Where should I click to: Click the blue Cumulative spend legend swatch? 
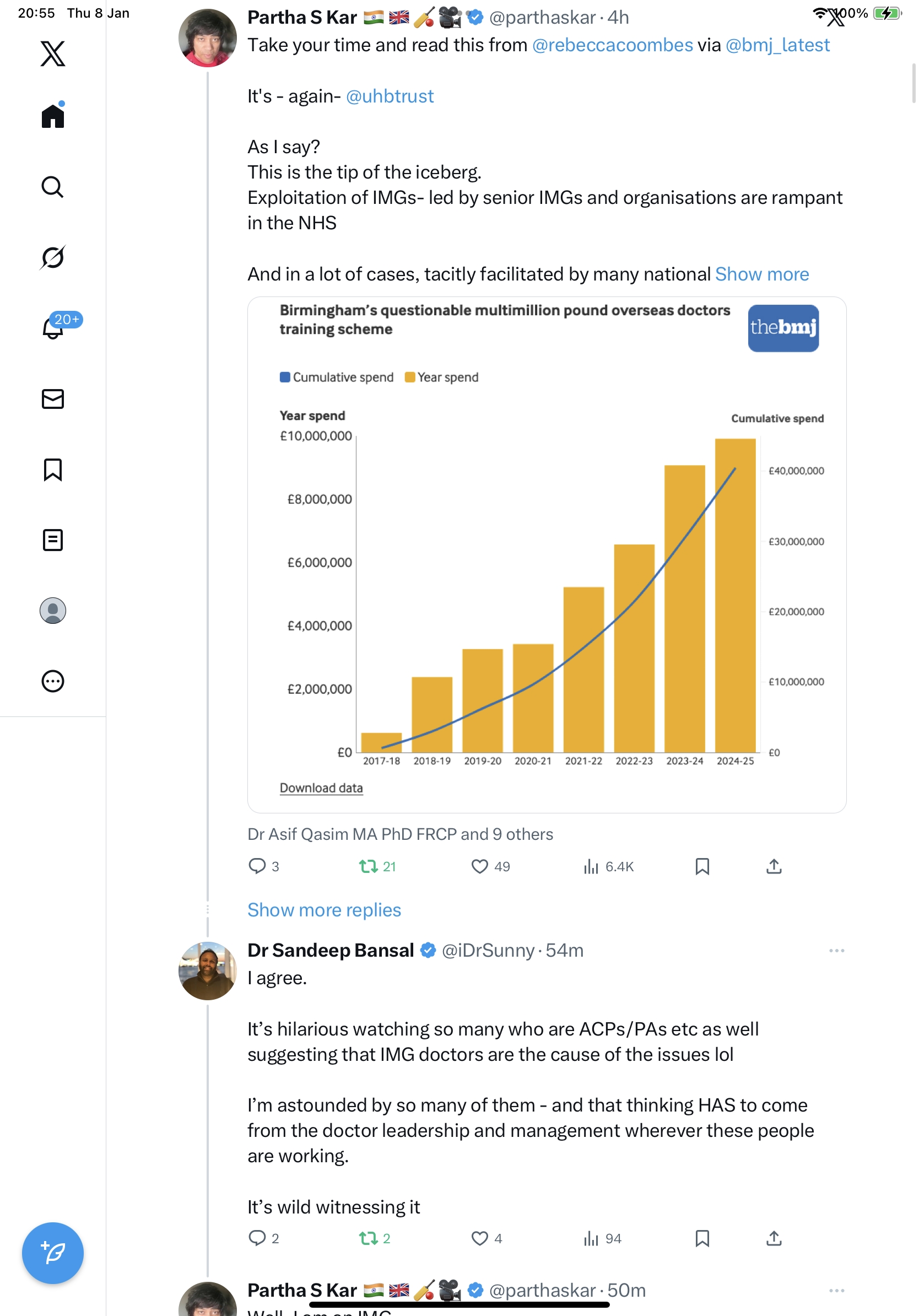click(285, 377)
